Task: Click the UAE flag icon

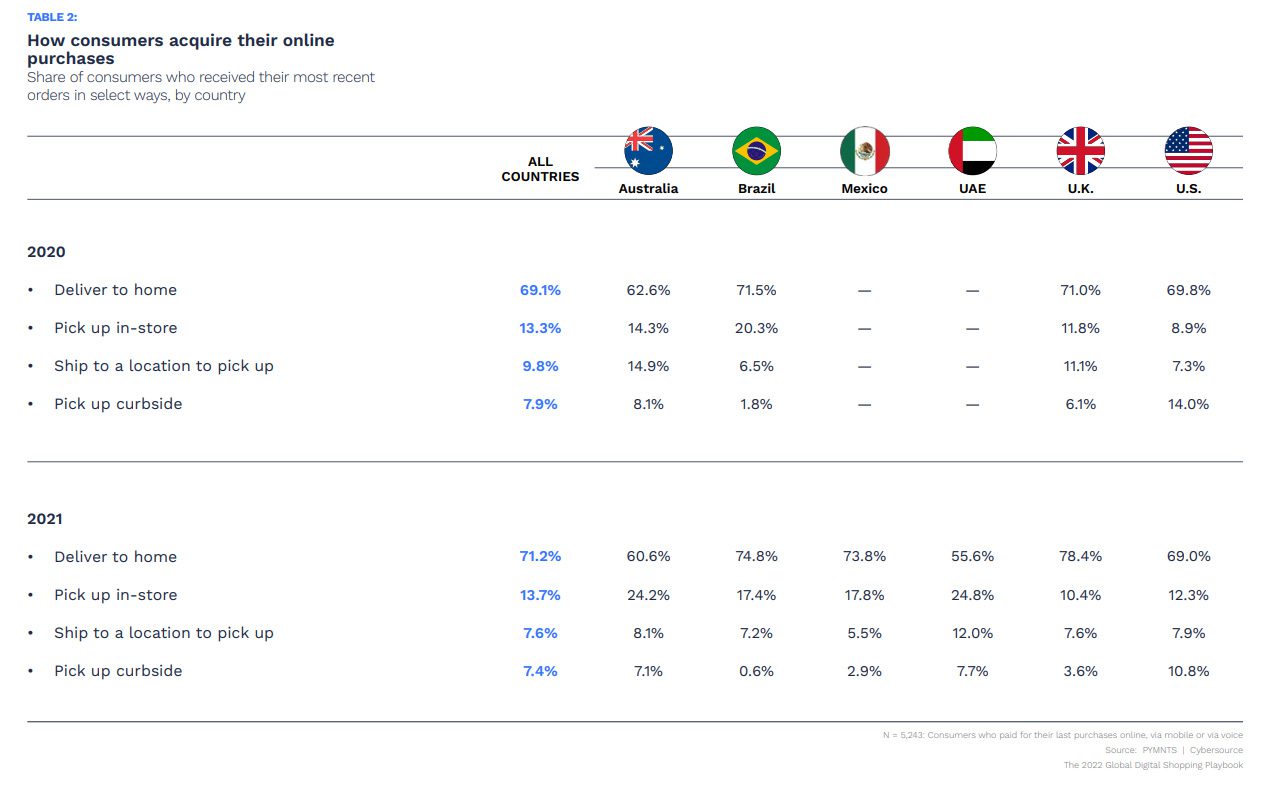Action: [972, 151]
